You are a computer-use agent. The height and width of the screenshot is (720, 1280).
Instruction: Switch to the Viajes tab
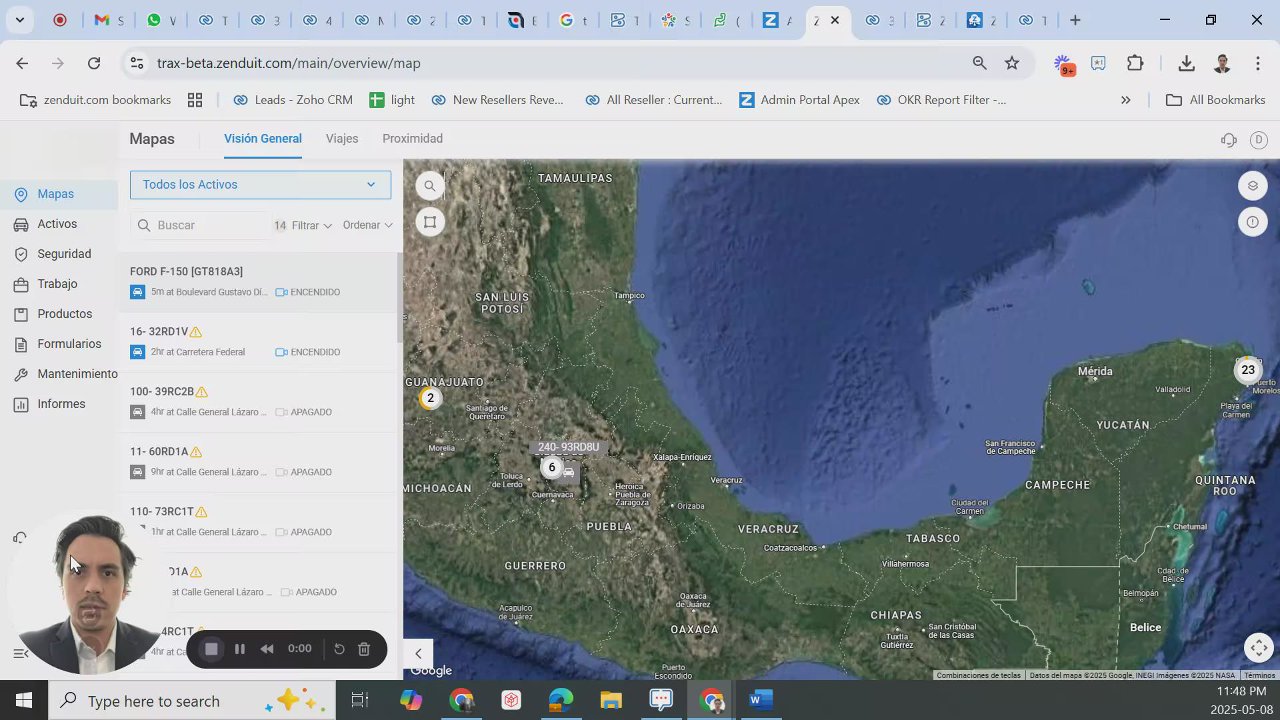pos(342,139)
